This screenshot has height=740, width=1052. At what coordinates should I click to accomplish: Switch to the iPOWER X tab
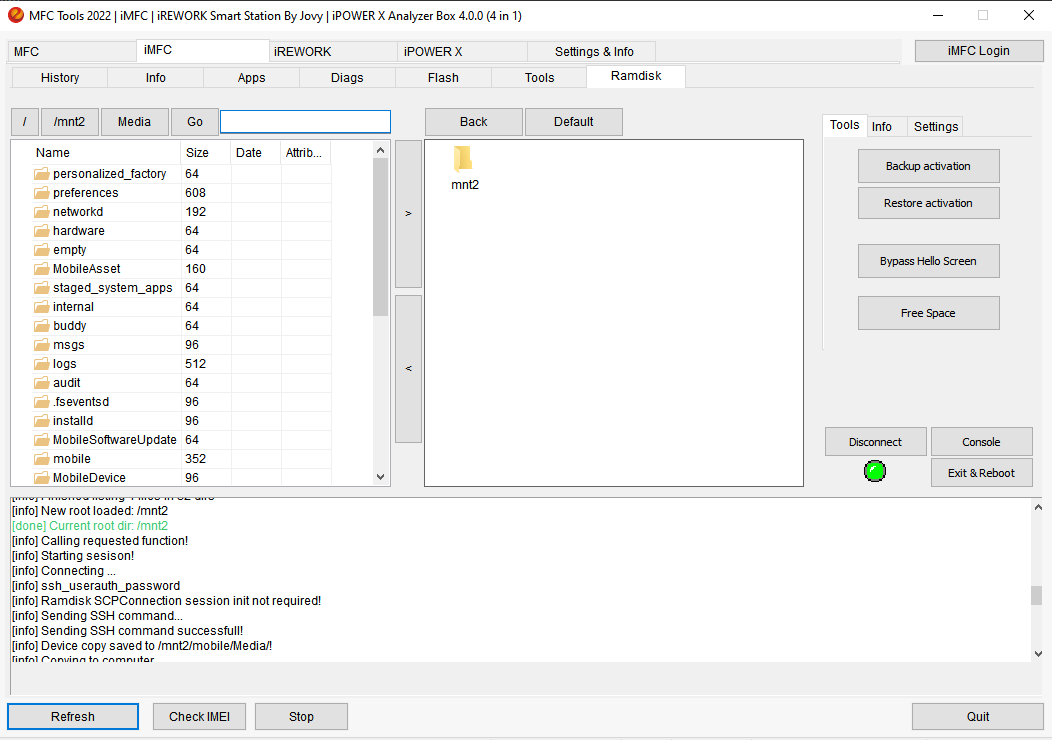[433, 51]
